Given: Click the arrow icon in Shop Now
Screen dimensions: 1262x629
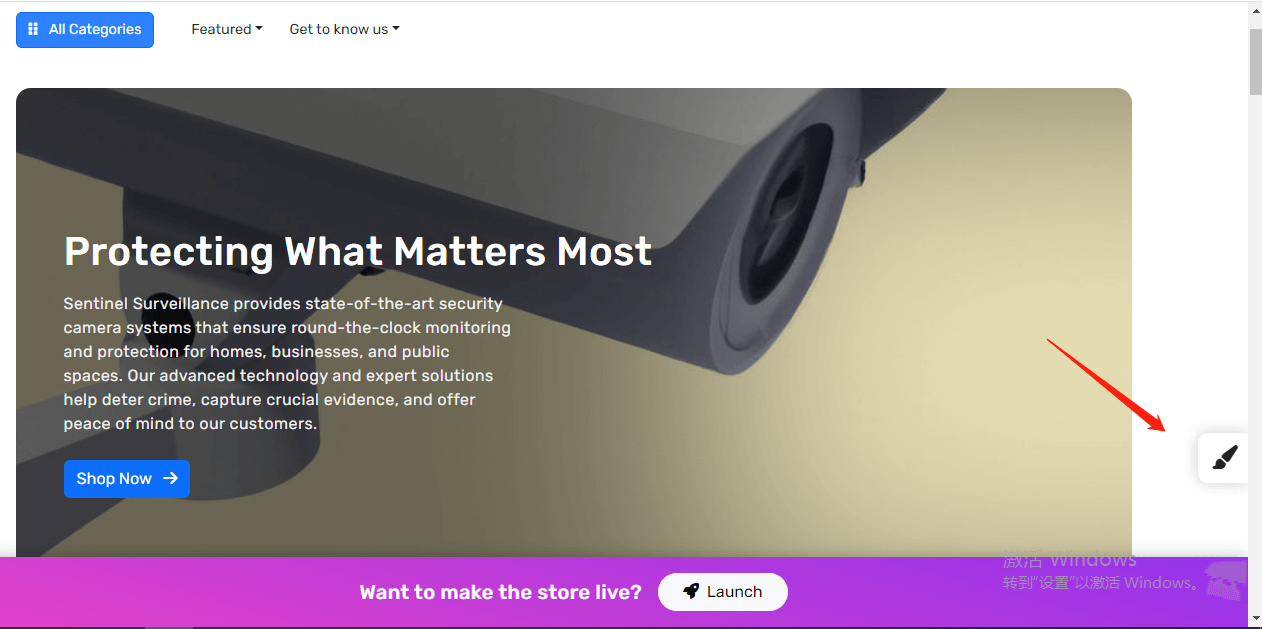Looking at the screenshot, I should (170, 479).
